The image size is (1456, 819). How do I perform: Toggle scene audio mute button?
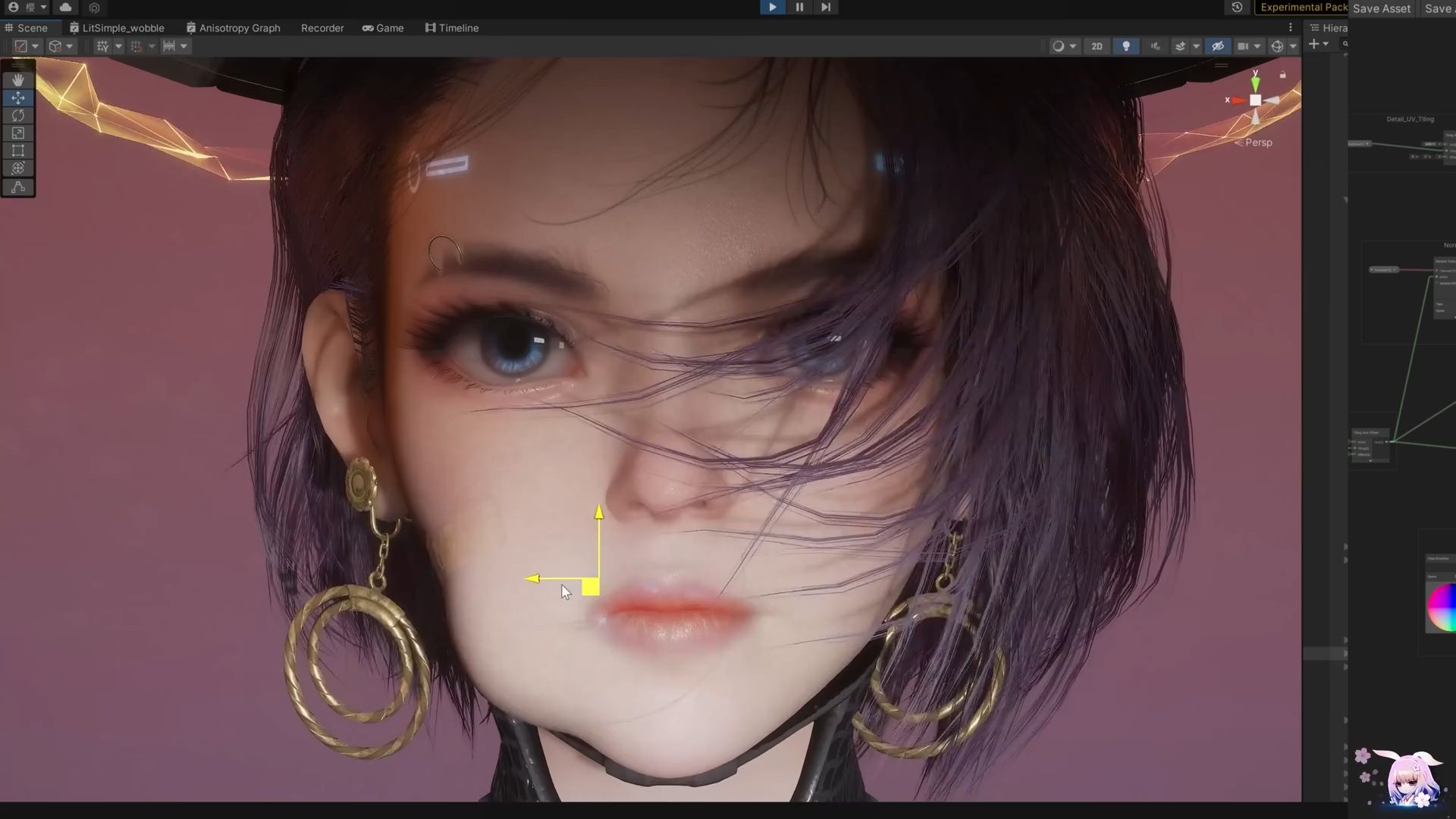click(x=1155, y=46)
